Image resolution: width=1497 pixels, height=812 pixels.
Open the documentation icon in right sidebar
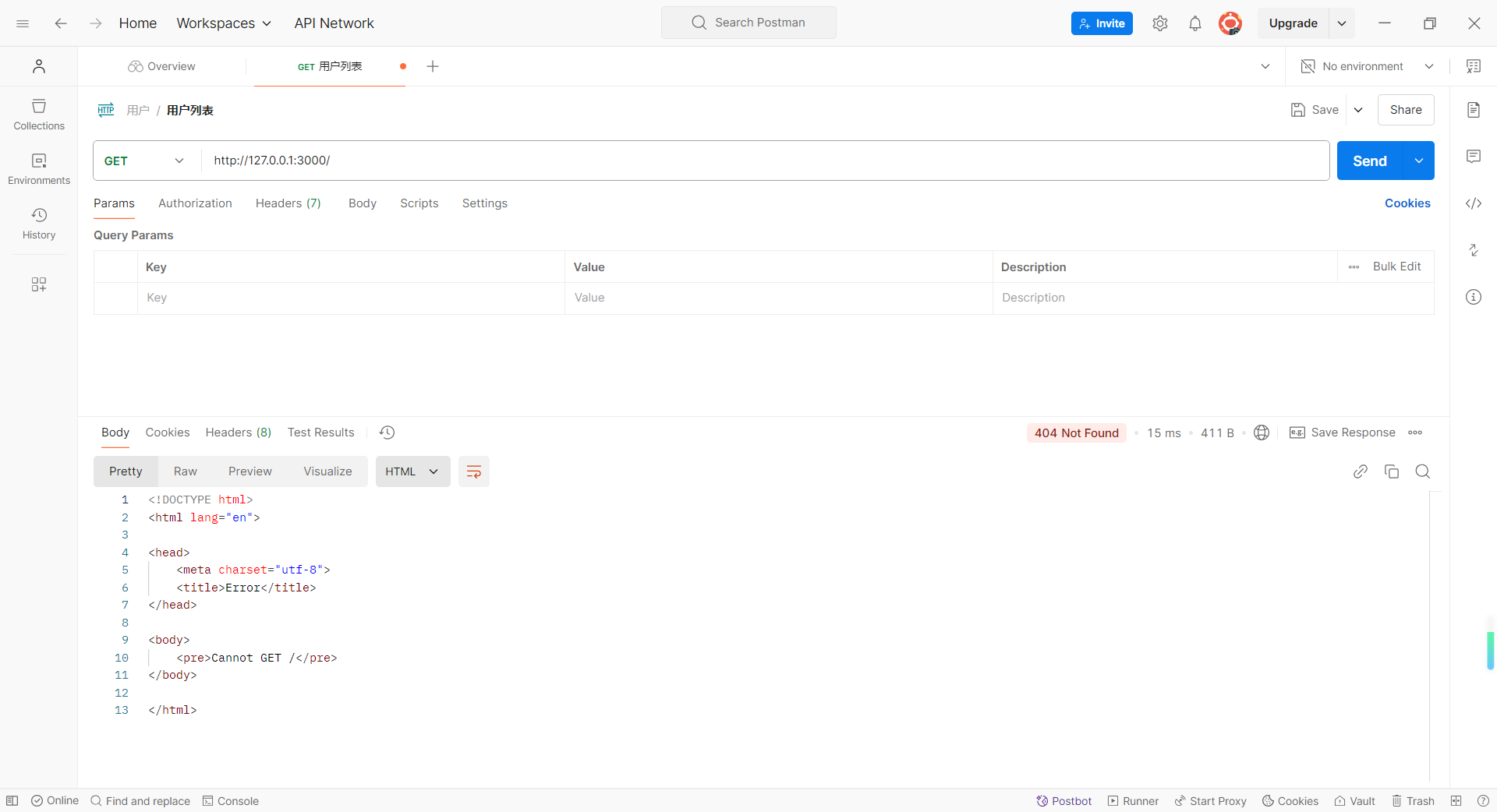[x=1474, y=110]
